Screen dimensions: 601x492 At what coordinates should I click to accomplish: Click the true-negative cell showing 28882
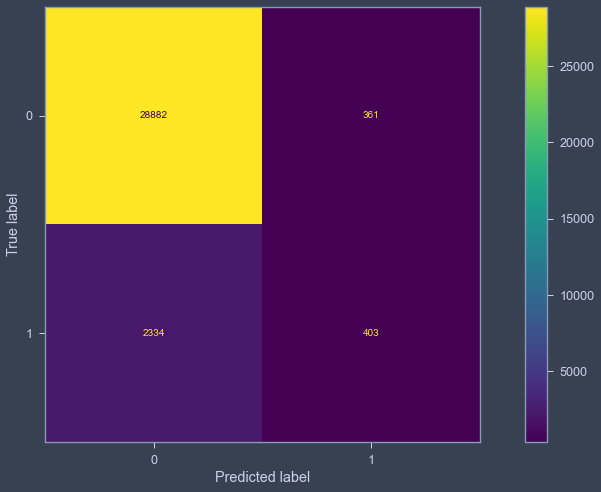click(154, 116)
